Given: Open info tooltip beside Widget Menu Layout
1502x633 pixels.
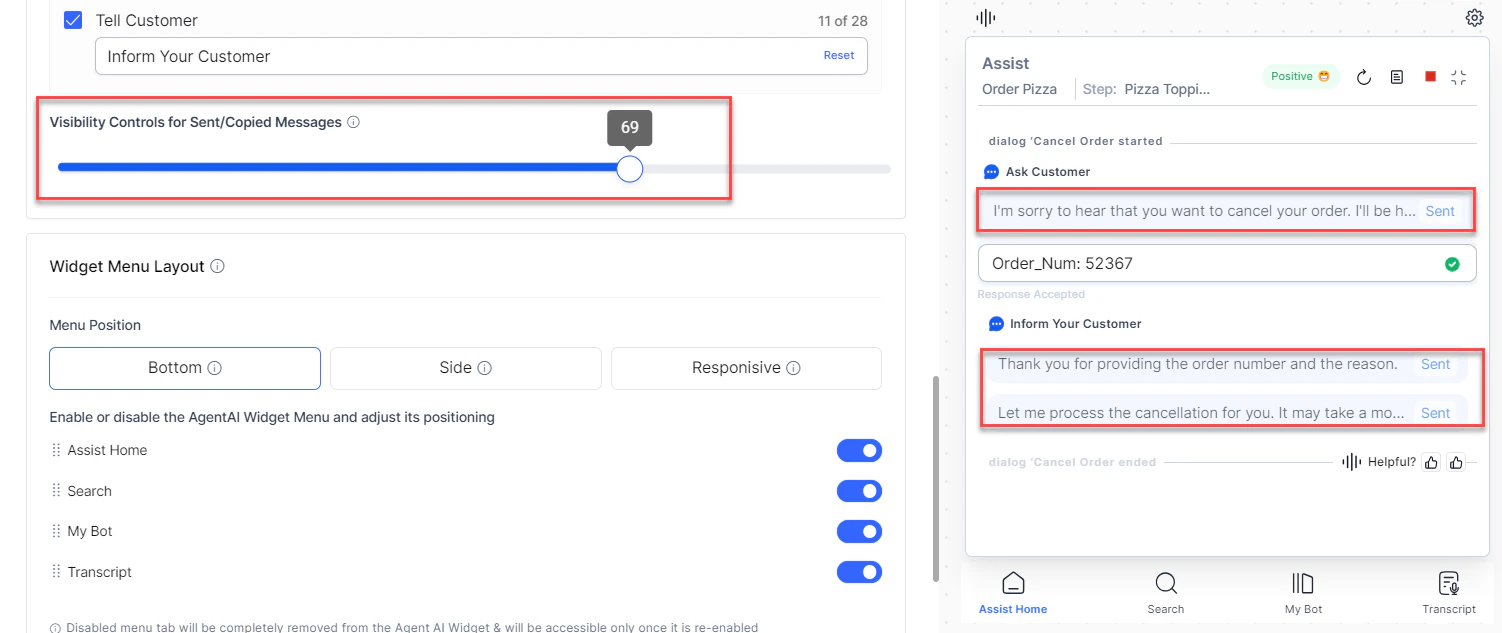Looking at the screenshot, I should point(218,267).
